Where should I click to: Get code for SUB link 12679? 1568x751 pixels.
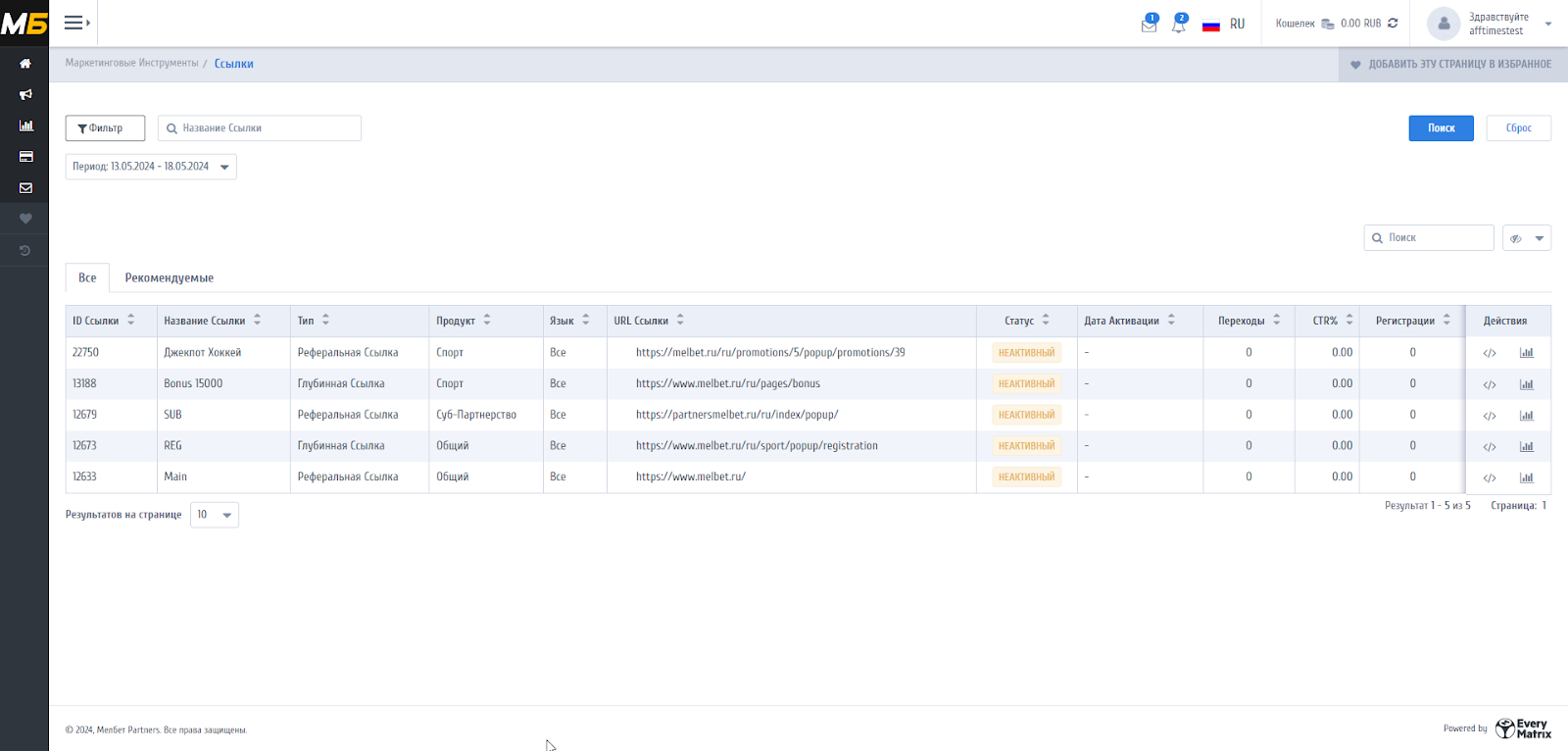point(1490,416)
